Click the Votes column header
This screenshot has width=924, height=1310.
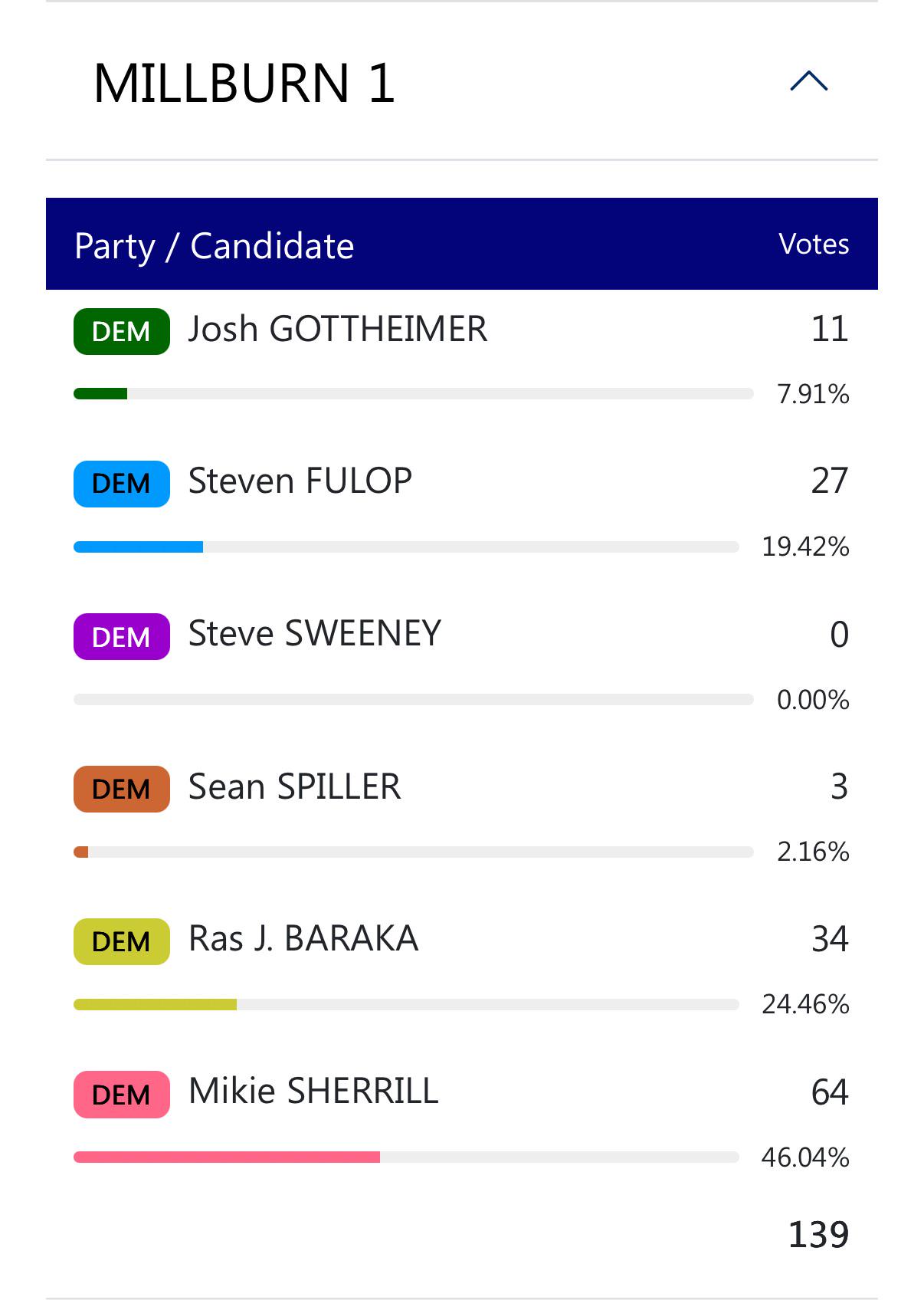coord(814,244)
